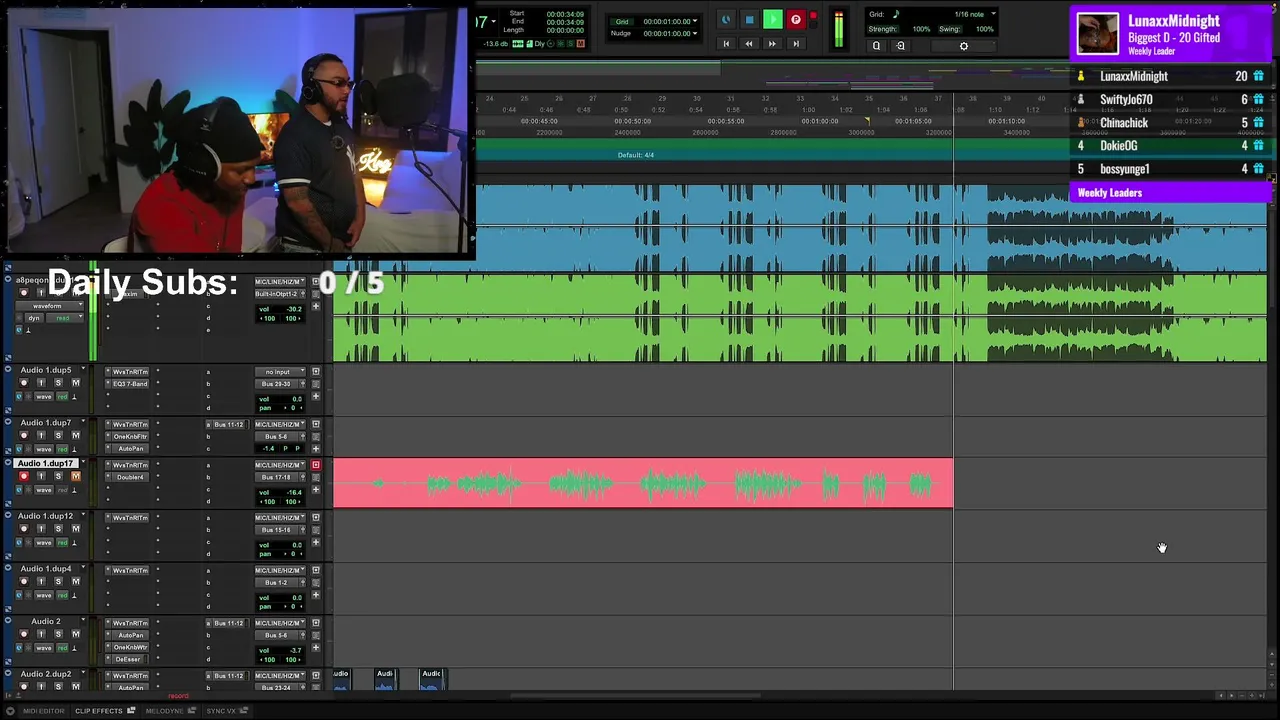Select Bus 29-30 output on Audio 1.dup5
Viewport: 1280px width, 720px height.
coord(277,384)
